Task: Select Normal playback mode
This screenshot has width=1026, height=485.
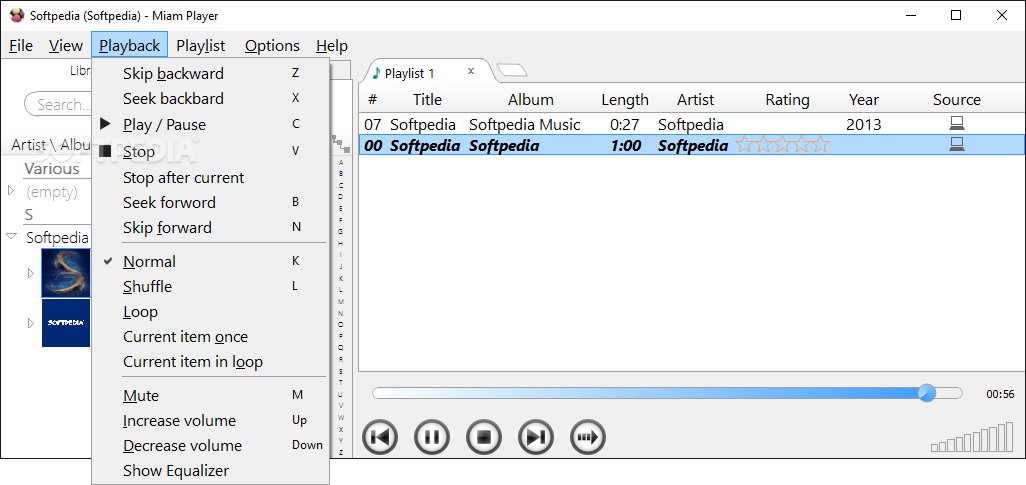Action: click(209, 261)
